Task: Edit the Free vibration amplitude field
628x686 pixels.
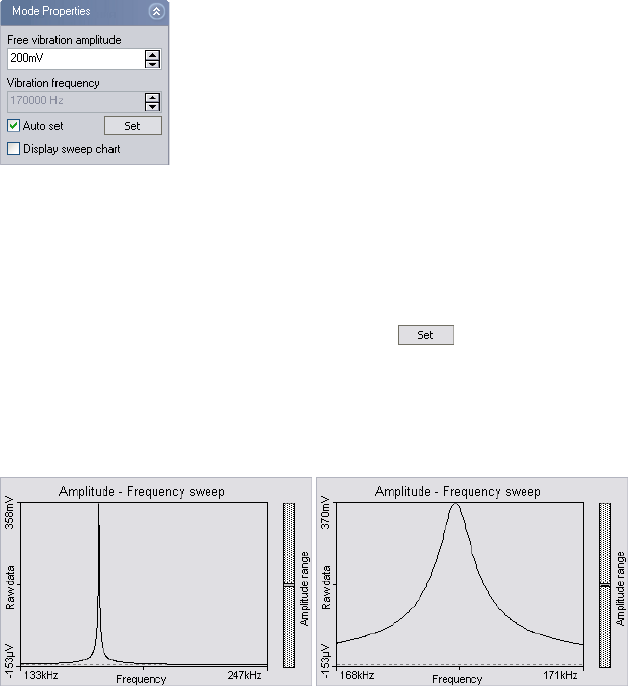Action: (x=76, y=59)
